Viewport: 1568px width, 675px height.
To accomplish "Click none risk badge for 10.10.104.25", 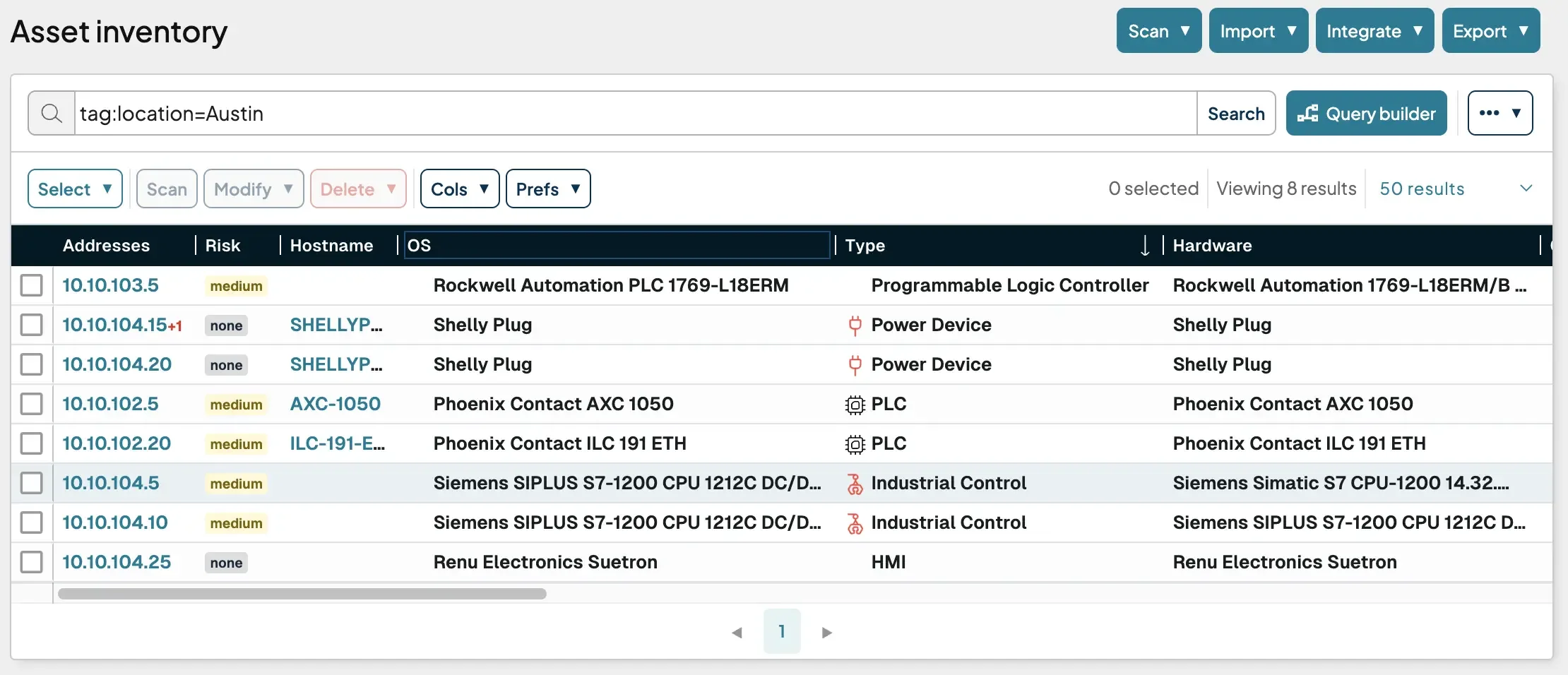I will 226,563.
